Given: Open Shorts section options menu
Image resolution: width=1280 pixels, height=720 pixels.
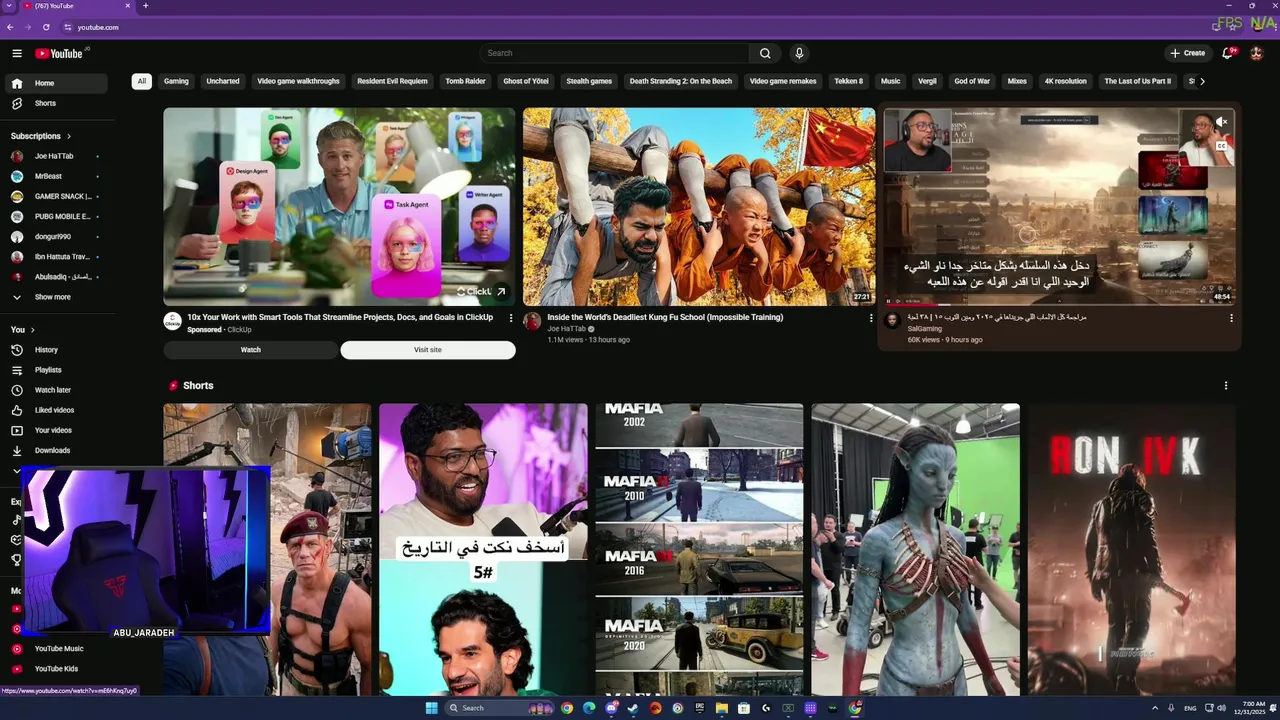Looking at the screenshot, I should click(1226, 385).
